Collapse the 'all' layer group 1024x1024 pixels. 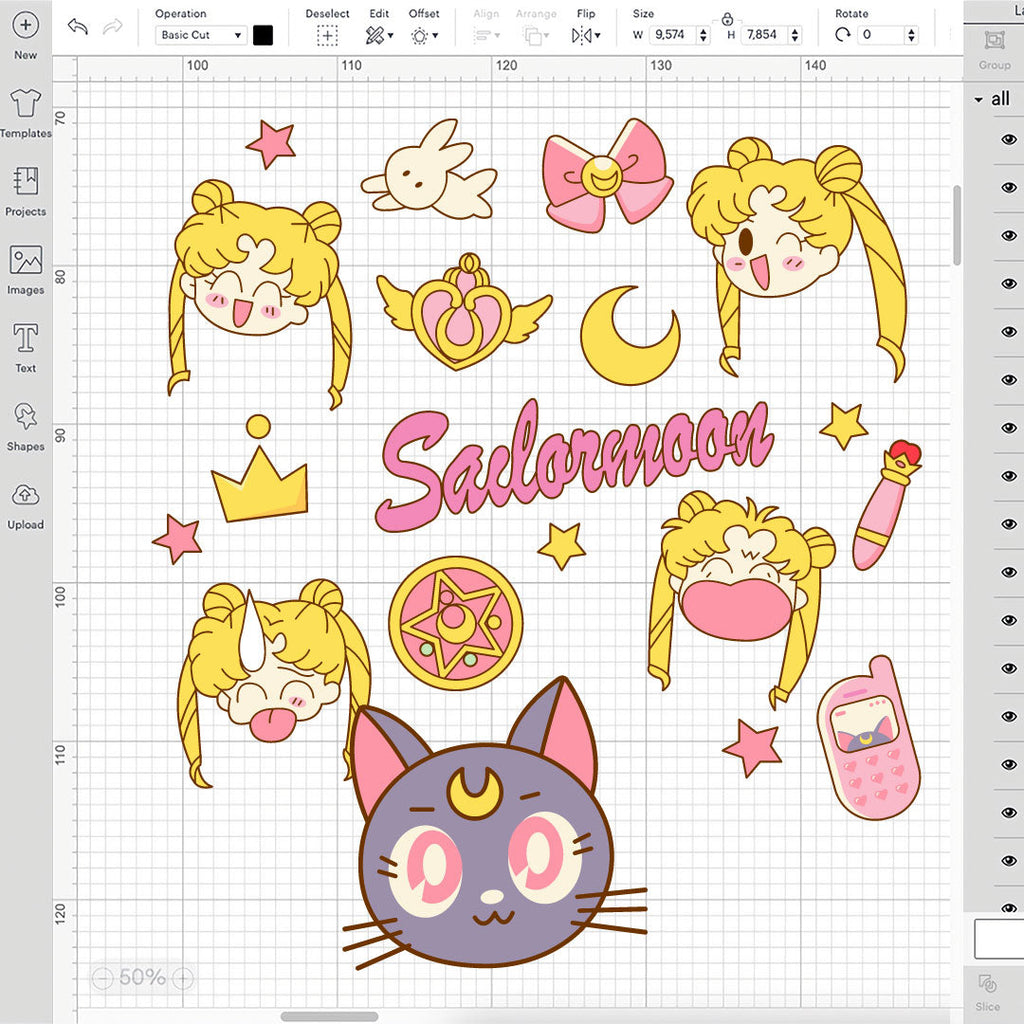pos(979,99)
